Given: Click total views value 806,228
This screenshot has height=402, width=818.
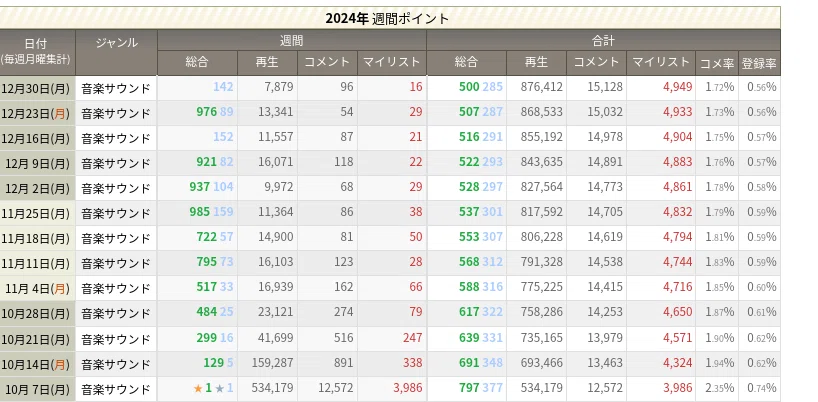Looking at the screenshot, I should pos(542,237).
